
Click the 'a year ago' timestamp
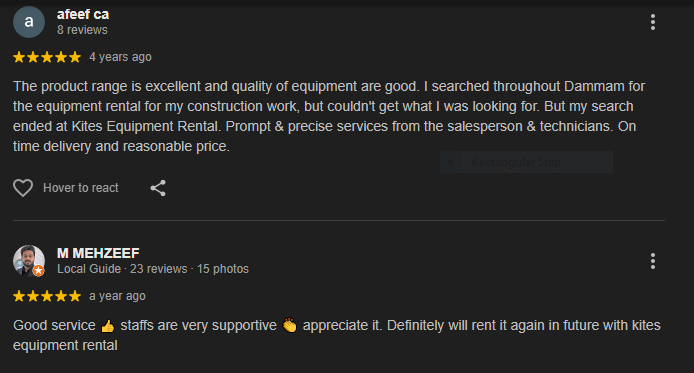click(x=117, y=296)
